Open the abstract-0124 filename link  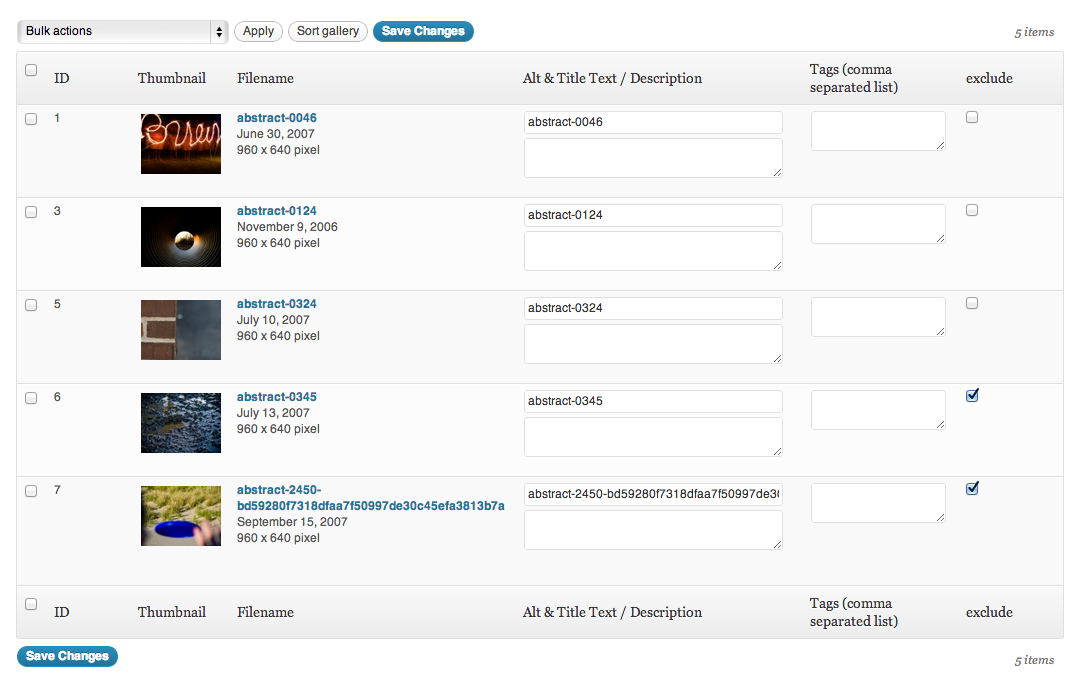pos(277,211)
